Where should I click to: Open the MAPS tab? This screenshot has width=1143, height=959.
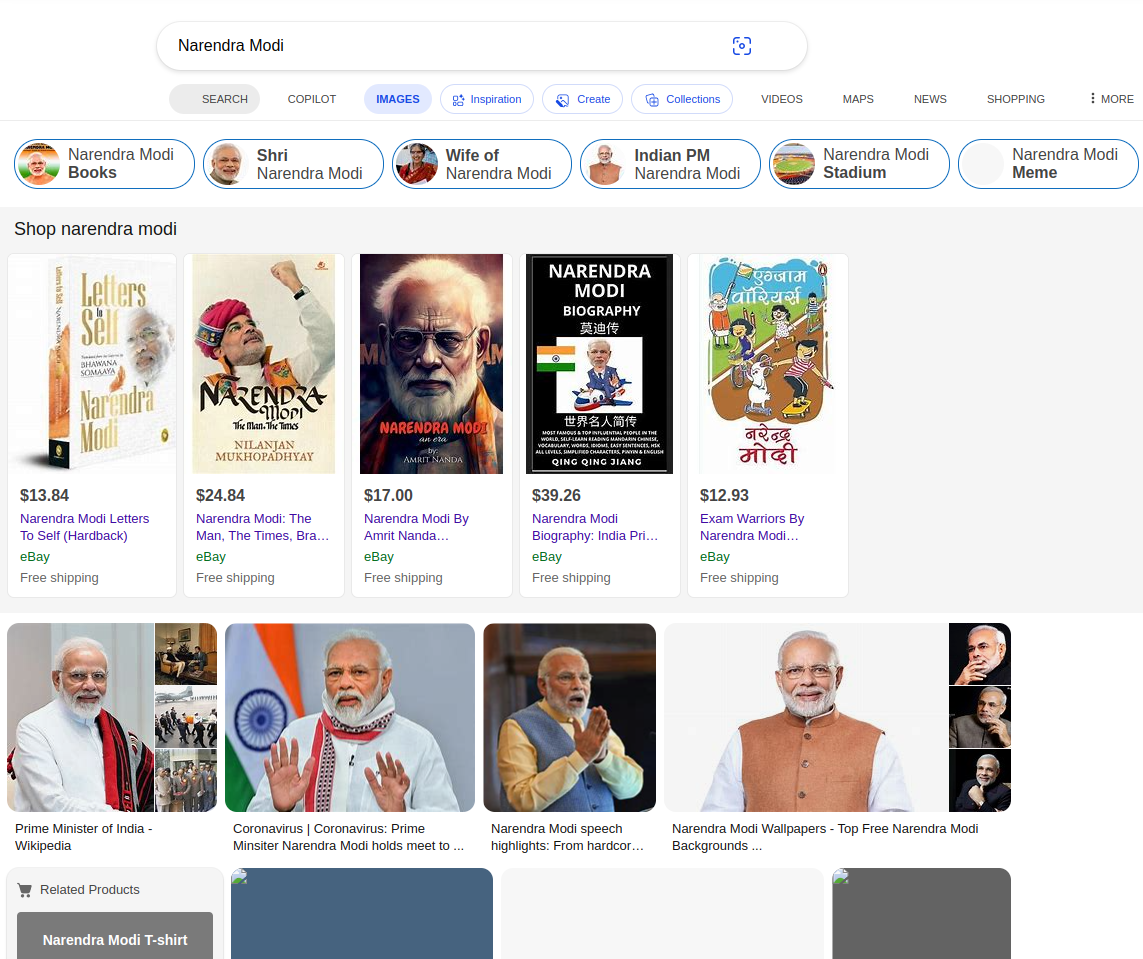(857, 99)
